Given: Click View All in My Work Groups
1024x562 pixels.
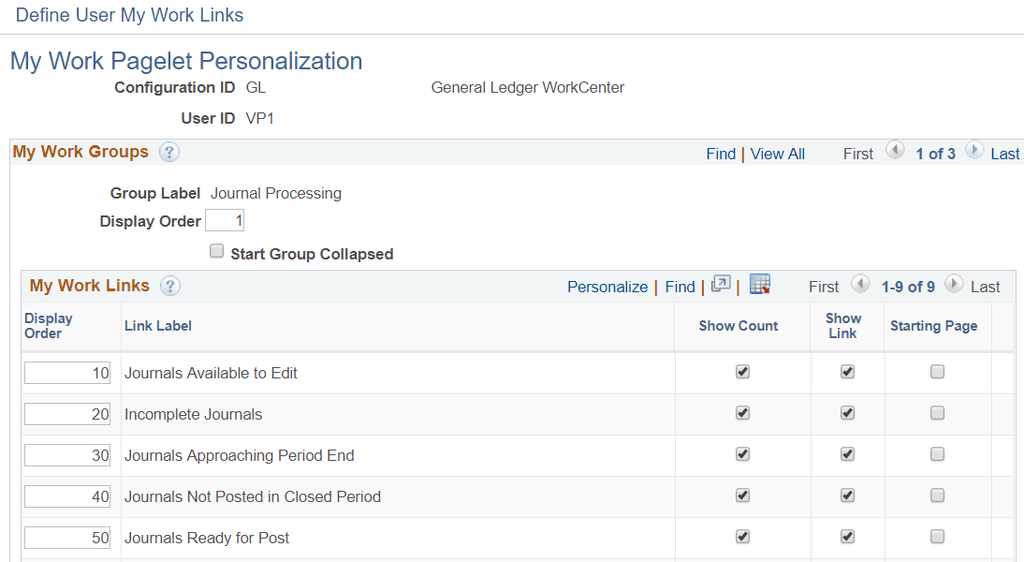Looking at the screenshot, I should (x=777, y=154).
